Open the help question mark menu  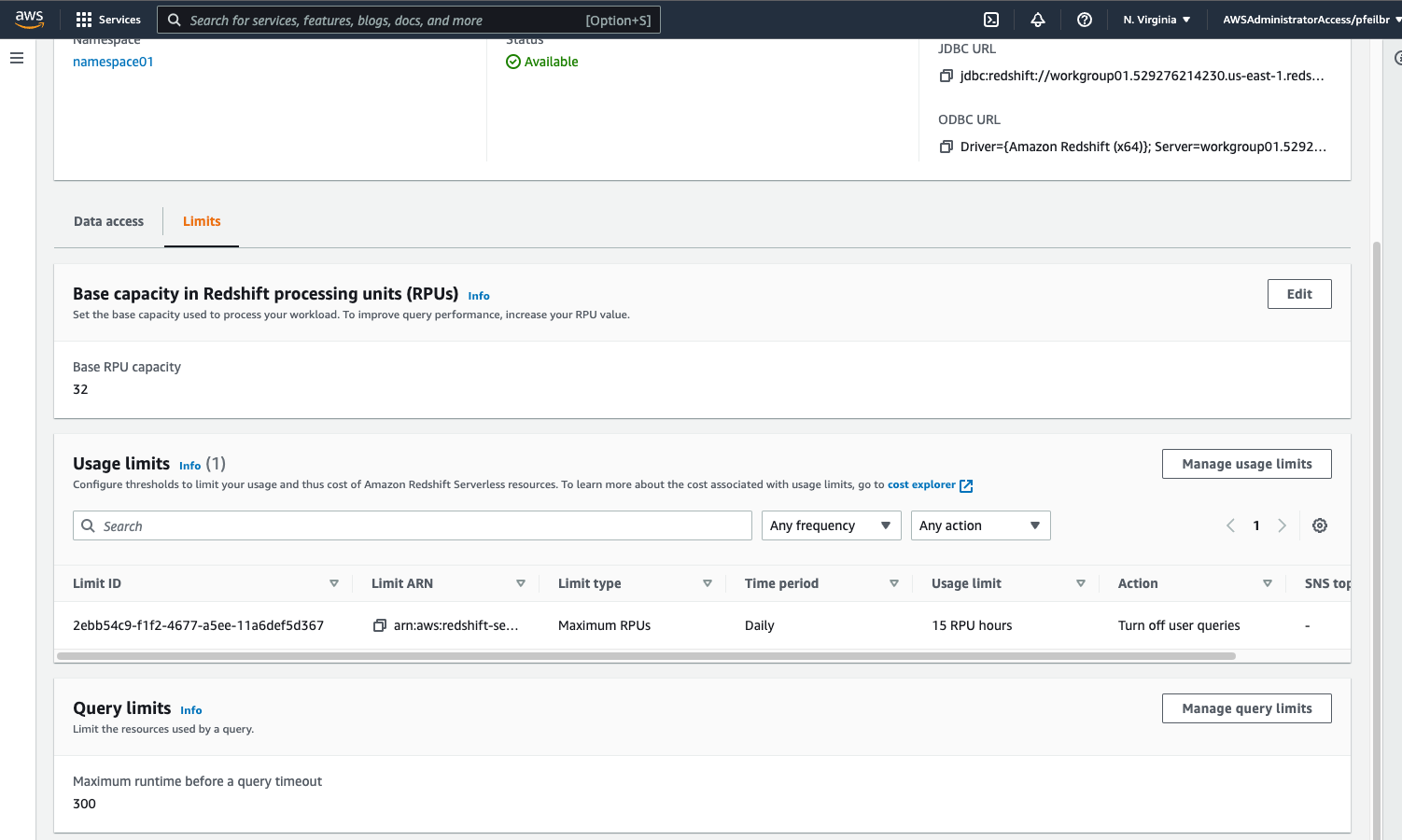point(1085,20)
